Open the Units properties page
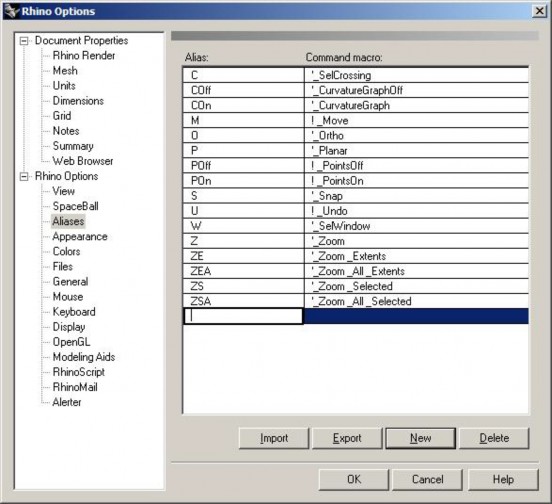 click(x=64, y=86)
